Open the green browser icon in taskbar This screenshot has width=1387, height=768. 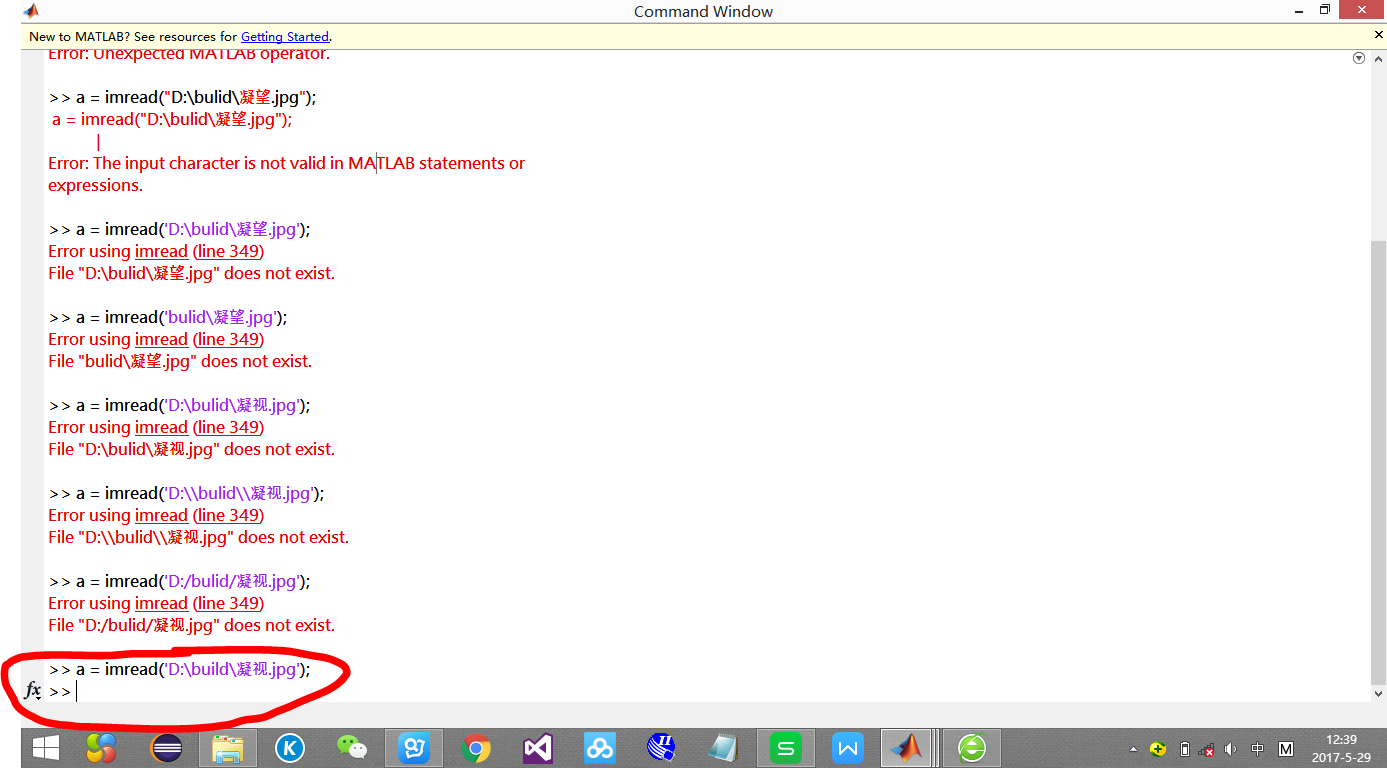971,747
